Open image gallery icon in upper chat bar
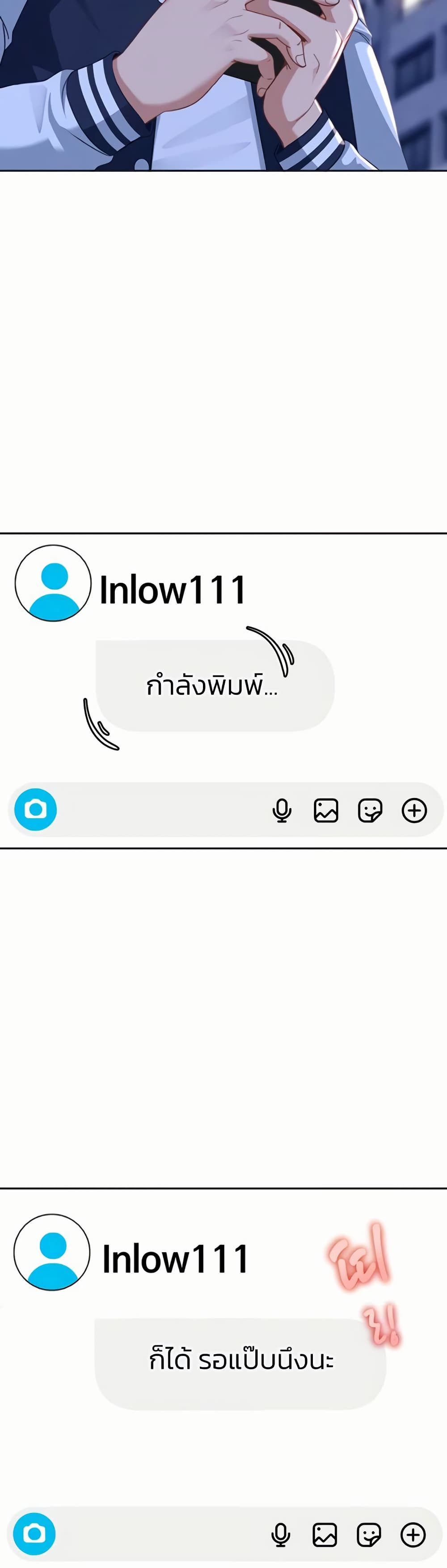 coord(326,811)
